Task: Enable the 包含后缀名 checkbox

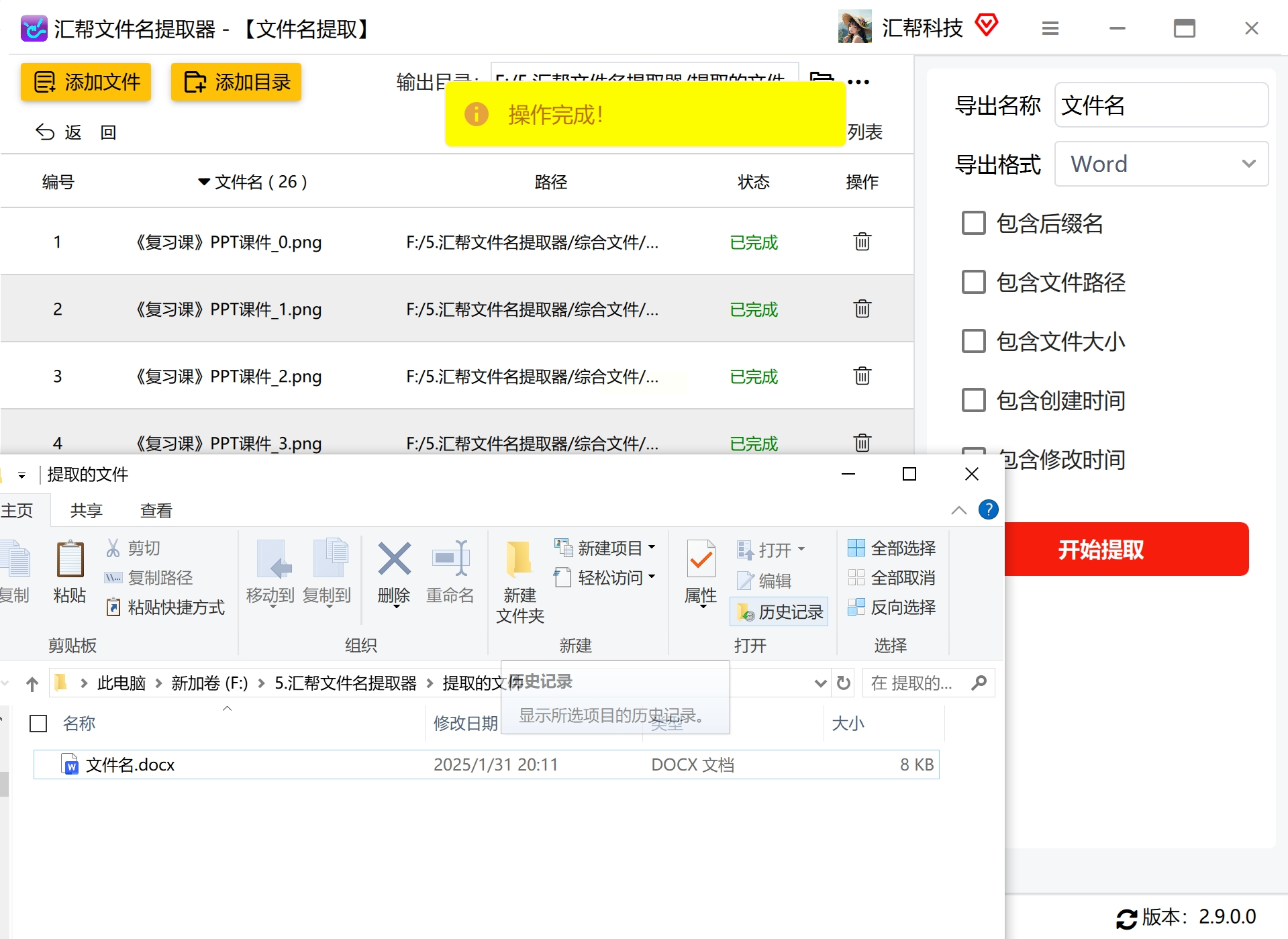Action: click(x=973, y=224)
